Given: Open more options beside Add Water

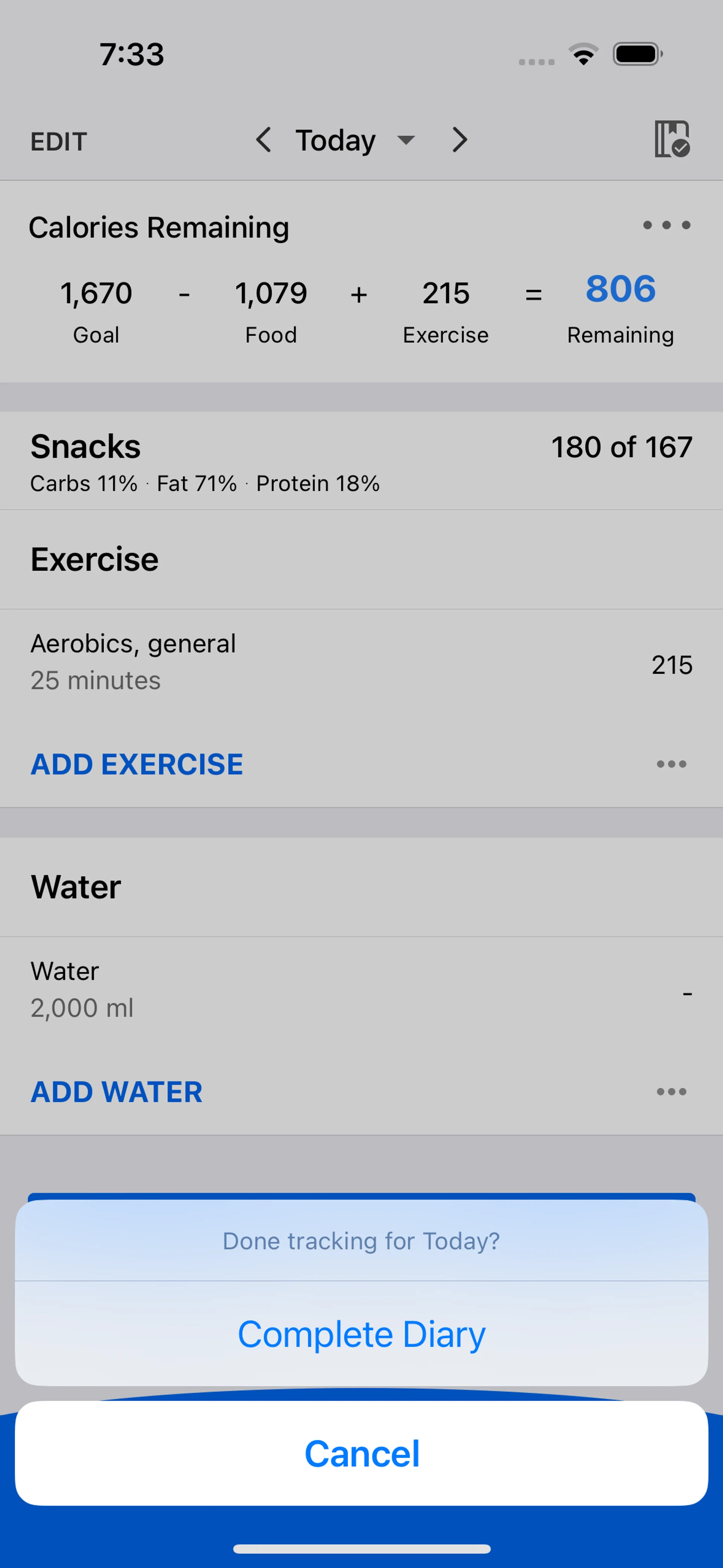Looking at the screenshot, I should [x=671, y=1092].
